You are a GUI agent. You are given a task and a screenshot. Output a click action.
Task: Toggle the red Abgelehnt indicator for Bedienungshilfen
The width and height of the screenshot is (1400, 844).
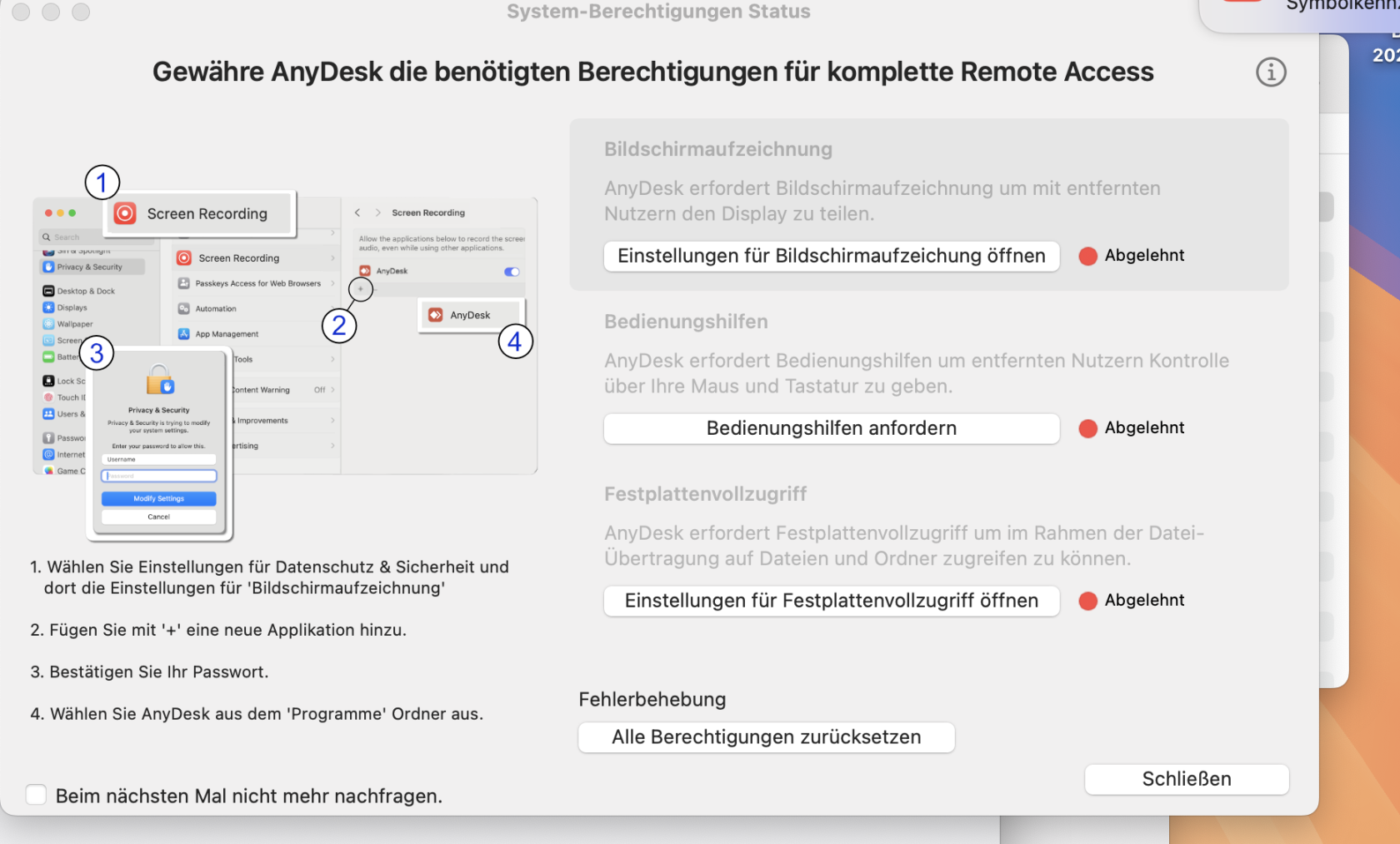pyautogui.click(x=1087, y=428)
